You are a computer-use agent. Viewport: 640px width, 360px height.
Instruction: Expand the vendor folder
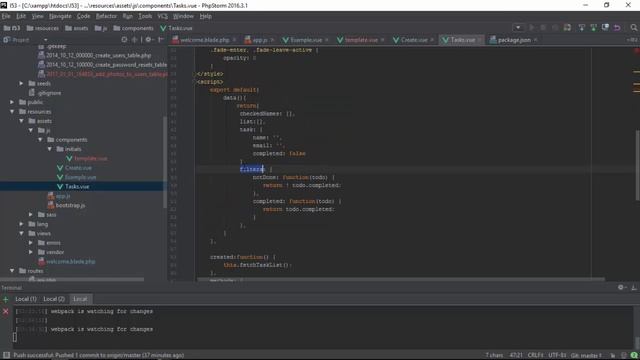(x=31, y=252)
